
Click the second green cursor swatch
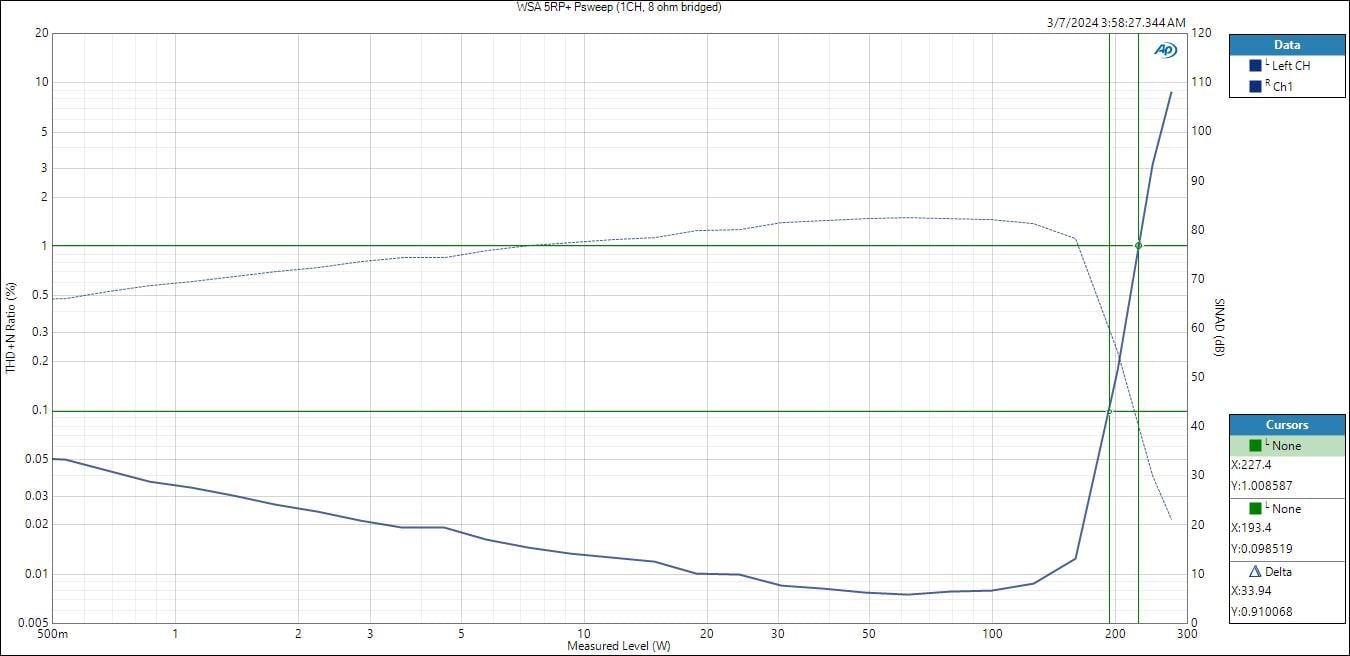point(1255,509)
